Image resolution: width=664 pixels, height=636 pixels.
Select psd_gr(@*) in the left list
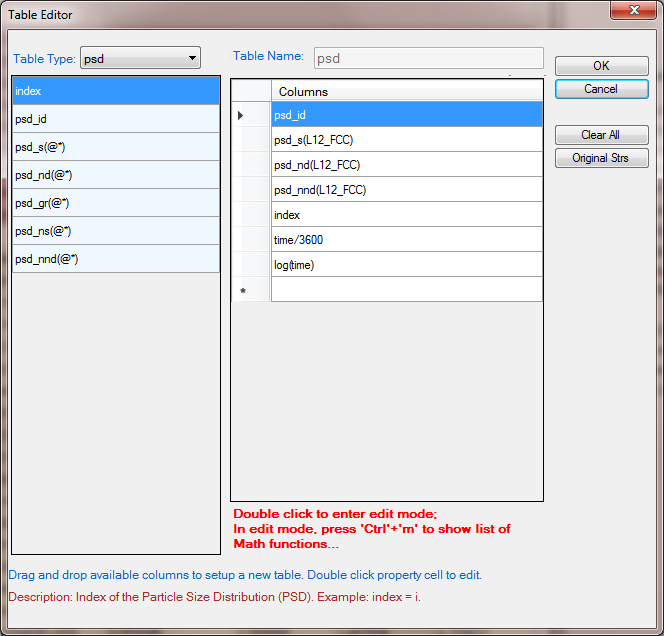click(116, 203)
